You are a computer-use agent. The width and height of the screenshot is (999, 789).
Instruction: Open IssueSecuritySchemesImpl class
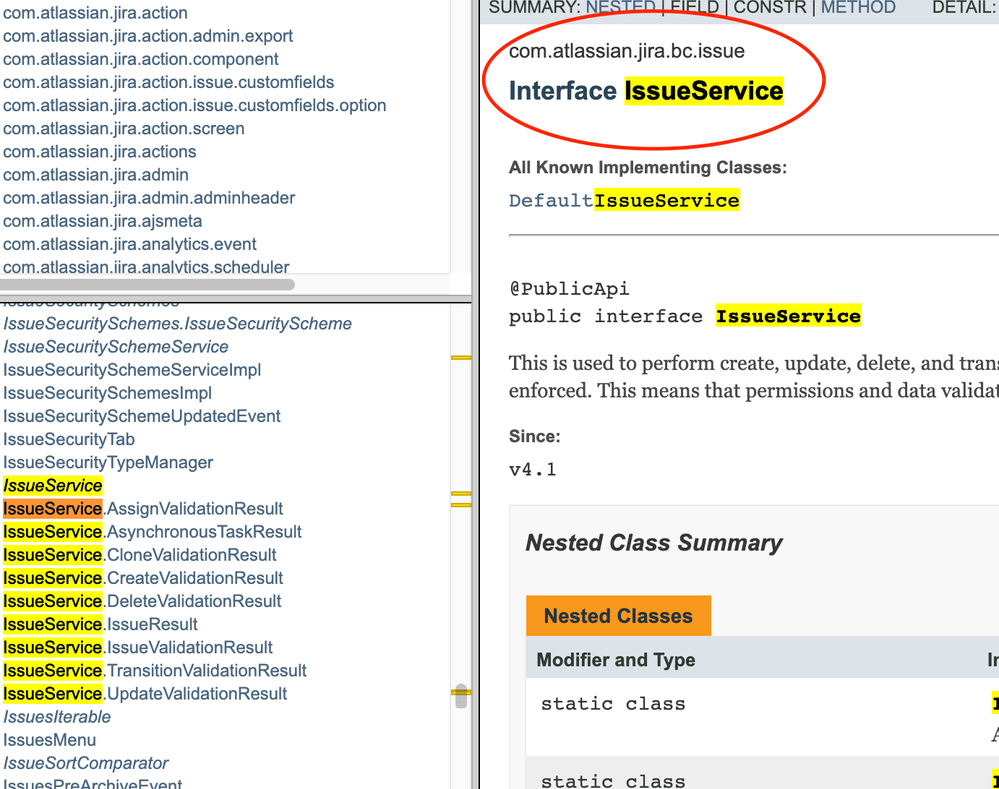pyautogui.click(x=107, y=393)
